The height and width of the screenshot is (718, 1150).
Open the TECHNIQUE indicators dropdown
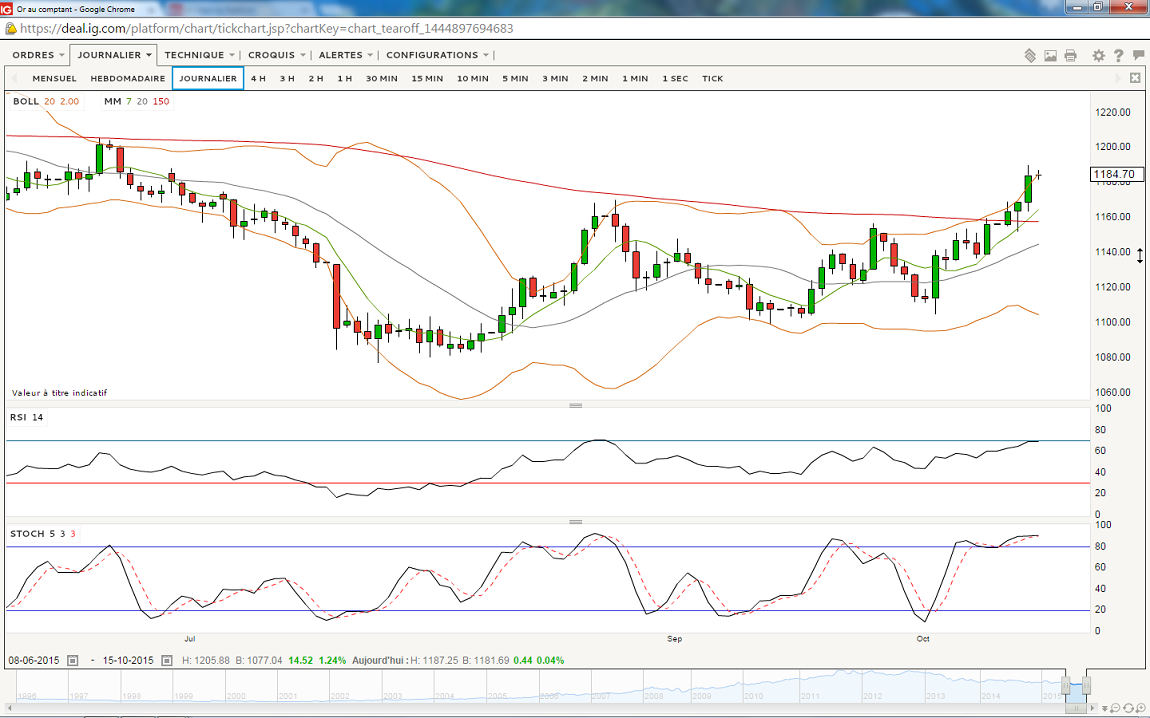tap(199, 55)
